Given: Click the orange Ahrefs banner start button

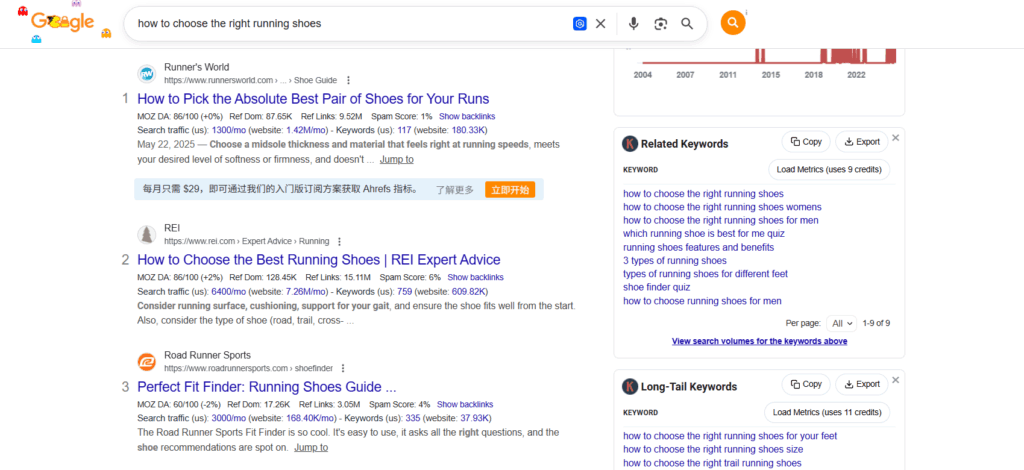Looking at the screenshot, I should click(x=510, y=190).
